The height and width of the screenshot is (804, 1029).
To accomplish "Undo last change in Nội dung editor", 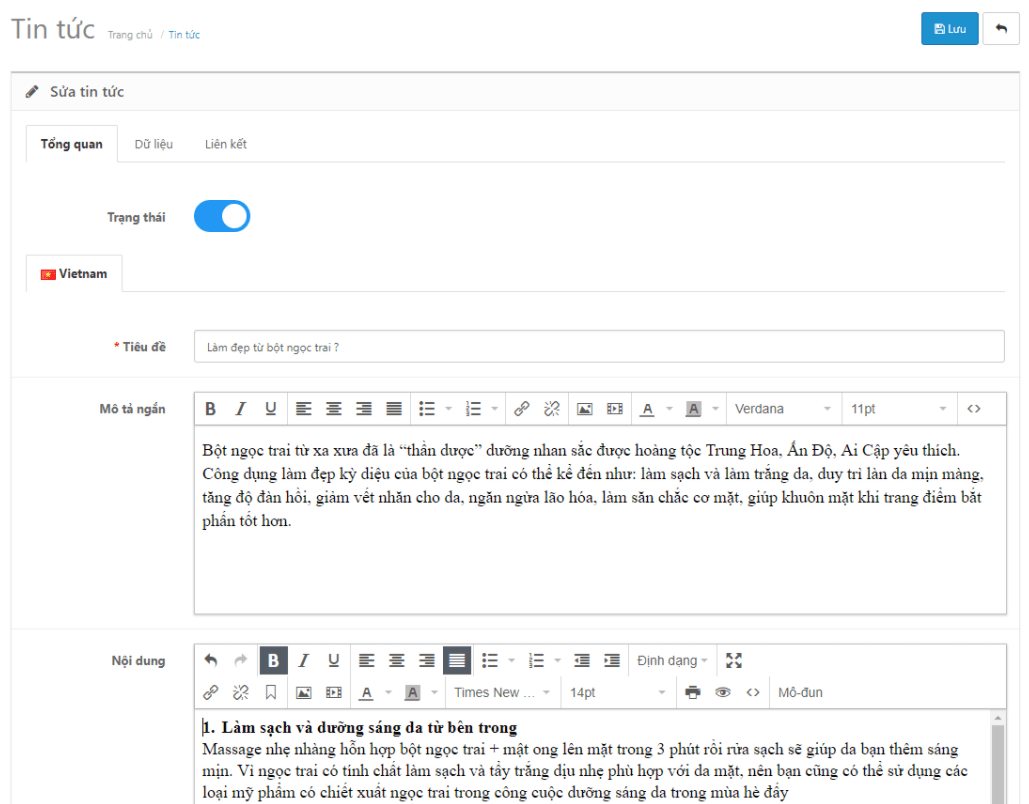I will point(210,660).
